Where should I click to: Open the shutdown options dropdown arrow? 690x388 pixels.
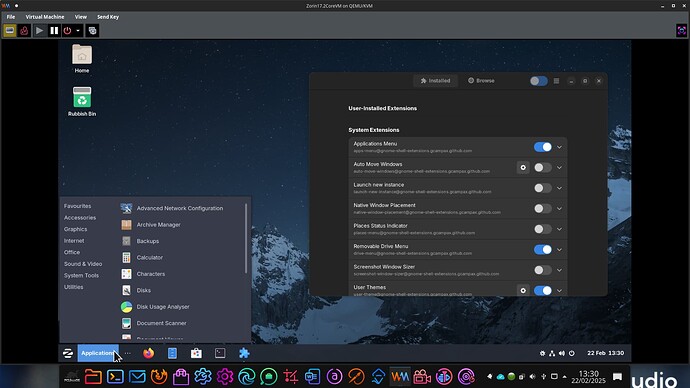[78, 31]
